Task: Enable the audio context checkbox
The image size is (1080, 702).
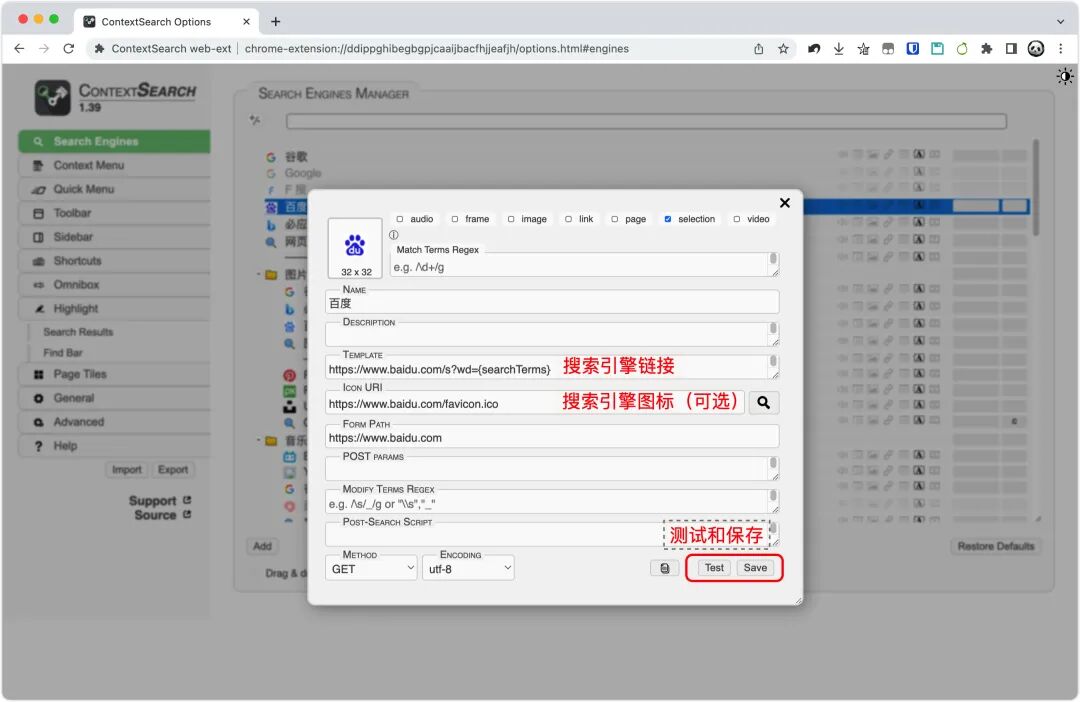Action: (x=399, y=219)
